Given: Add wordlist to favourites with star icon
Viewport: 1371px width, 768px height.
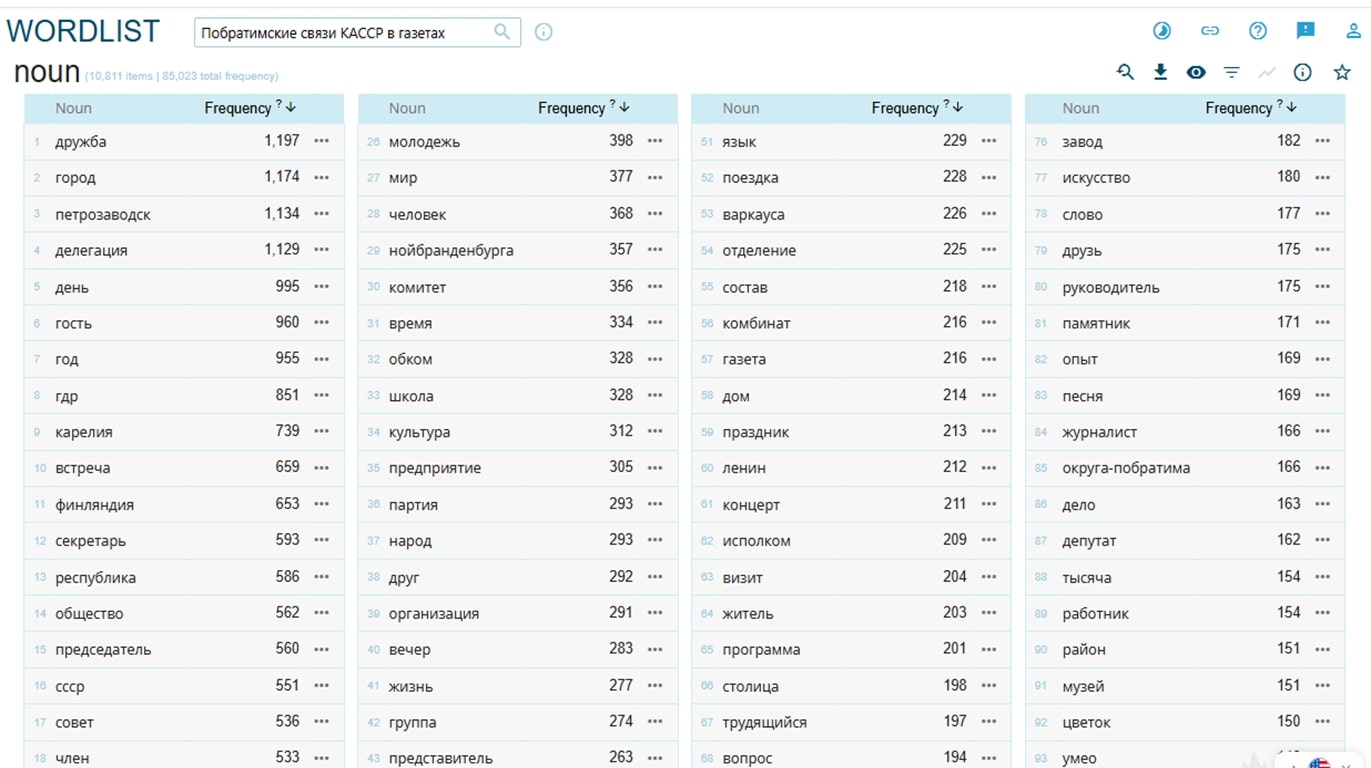Looking at the screenshot, I should point(1342,72).
